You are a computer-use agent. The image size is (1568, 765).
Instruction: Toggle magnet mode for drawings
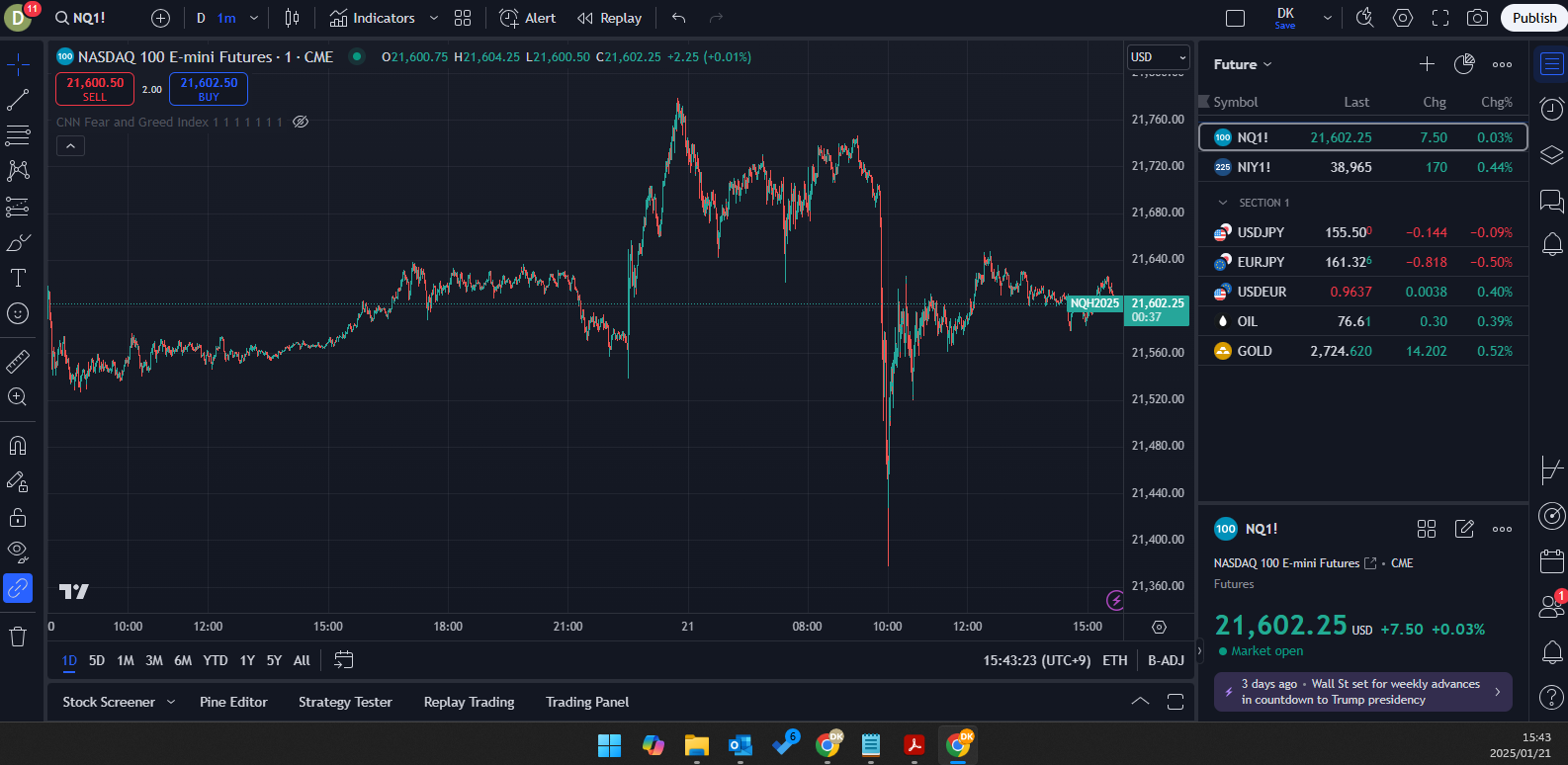(18, 446)
